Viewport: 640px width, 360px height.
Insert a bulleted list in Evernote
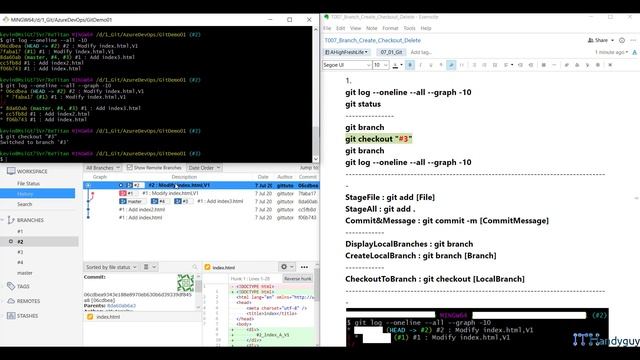point(474,65)
